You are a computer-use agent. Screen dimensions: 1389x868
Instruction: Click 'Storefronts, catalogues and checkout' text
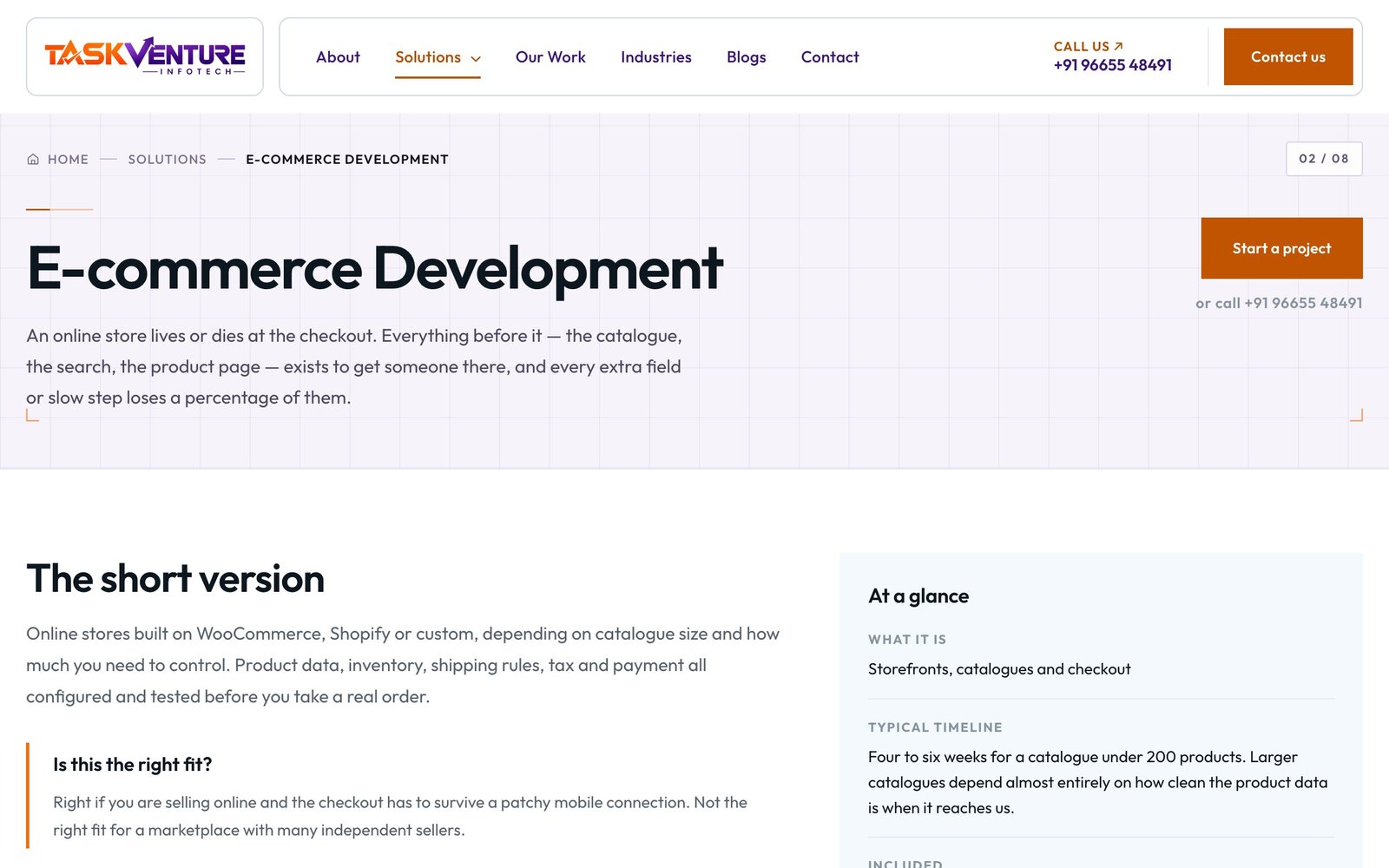pos(999,669)
